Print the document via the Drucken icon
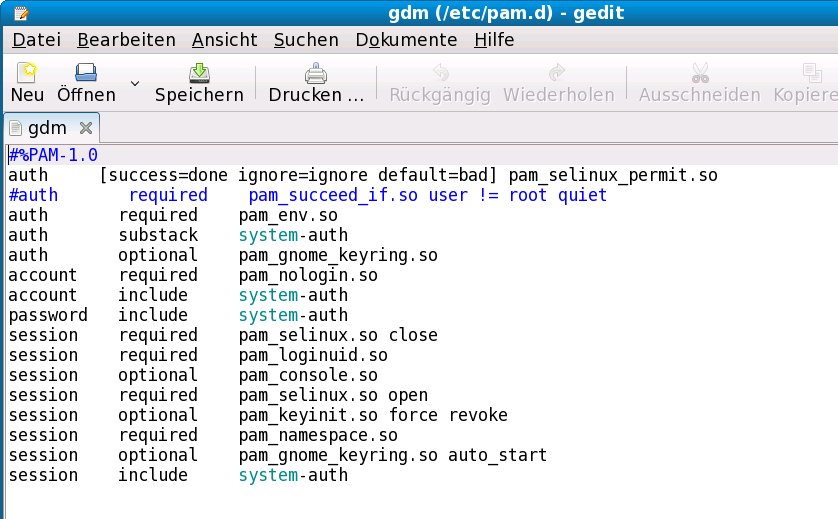 click(315, 74)
